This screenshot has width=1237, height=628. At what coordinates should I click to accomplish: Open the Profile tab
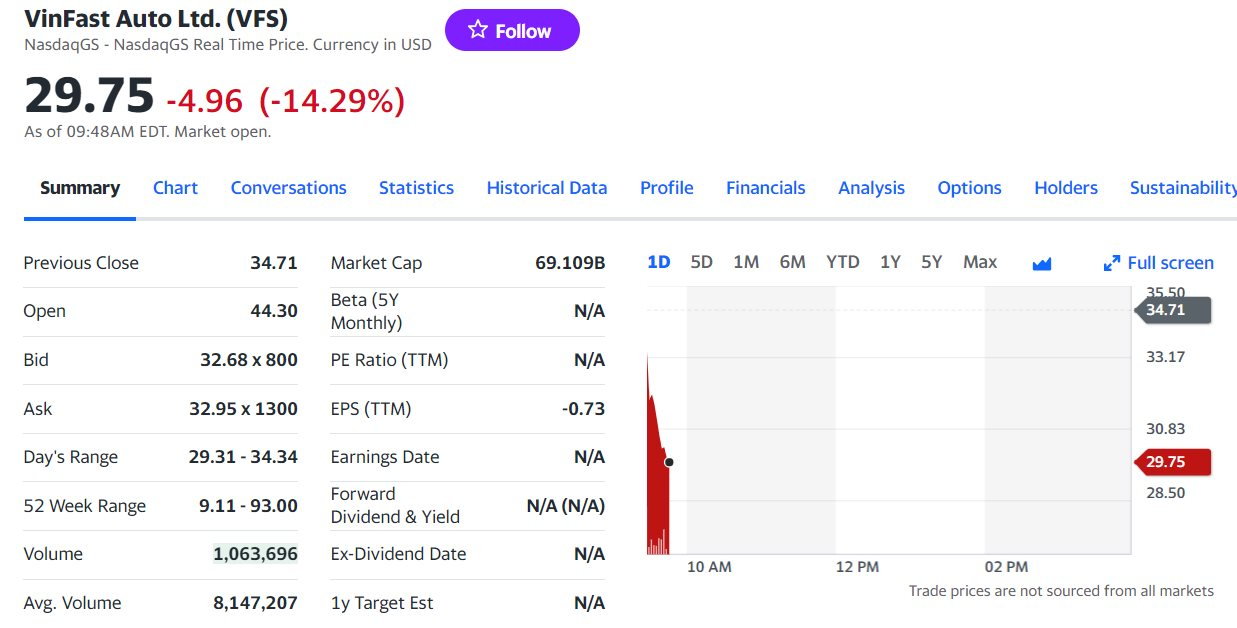666,188
